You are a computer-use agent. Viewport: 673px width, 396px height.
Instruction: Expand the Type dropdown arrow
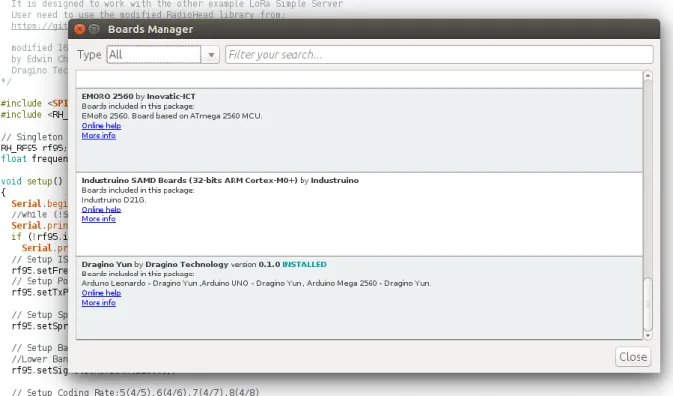(211, 55)
